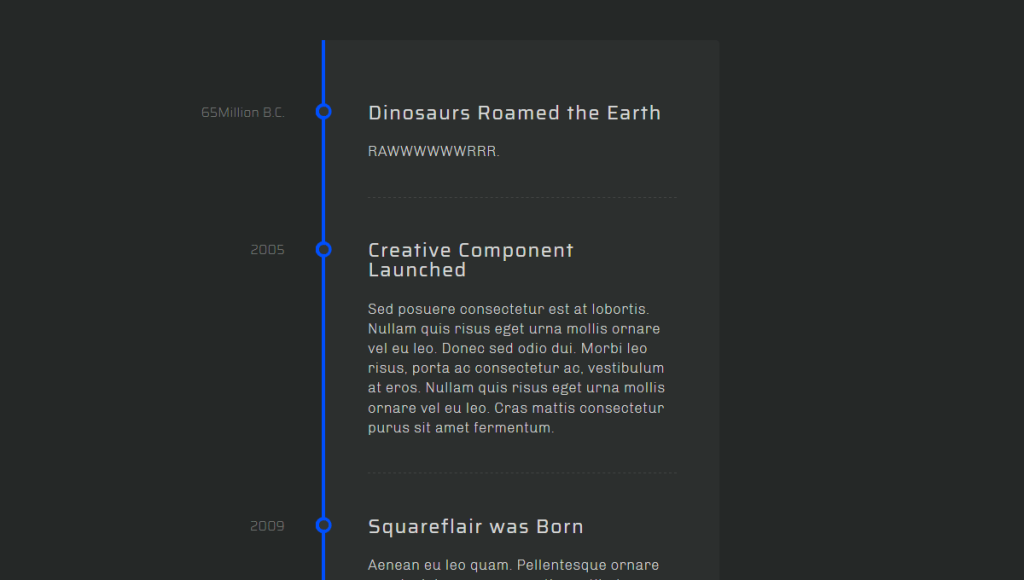Click the blue dot beside 'Squareflair was Born'
The height and width of the screenshot is (580, 1024).
tap(323, 524)
